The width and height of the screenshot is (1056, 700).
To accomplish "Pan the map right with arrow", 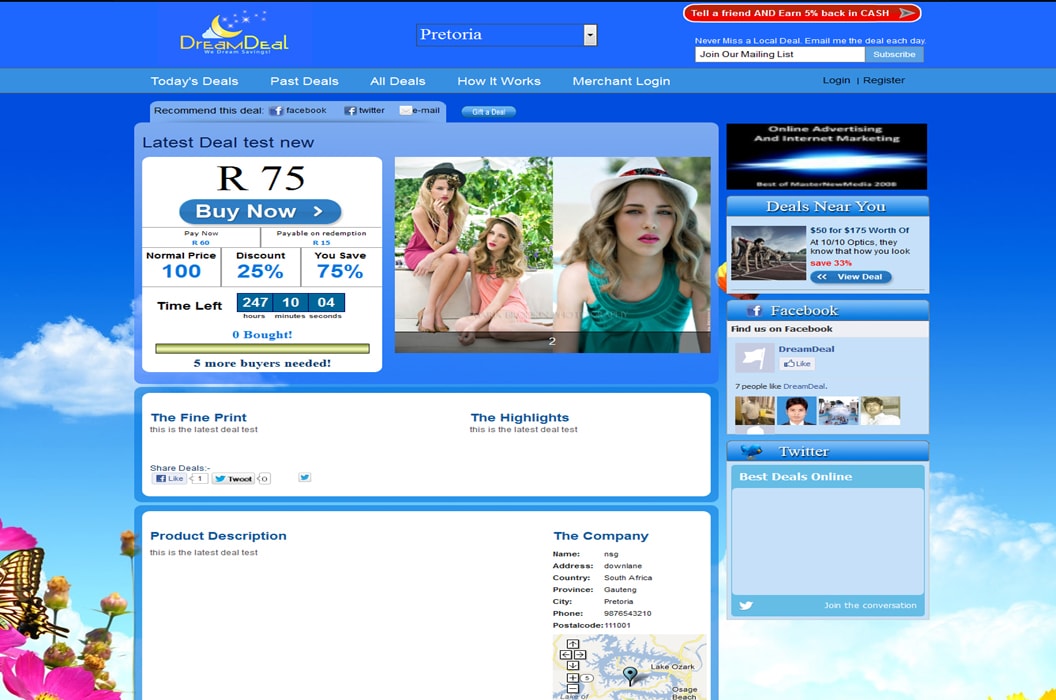I will click(580, 655).
